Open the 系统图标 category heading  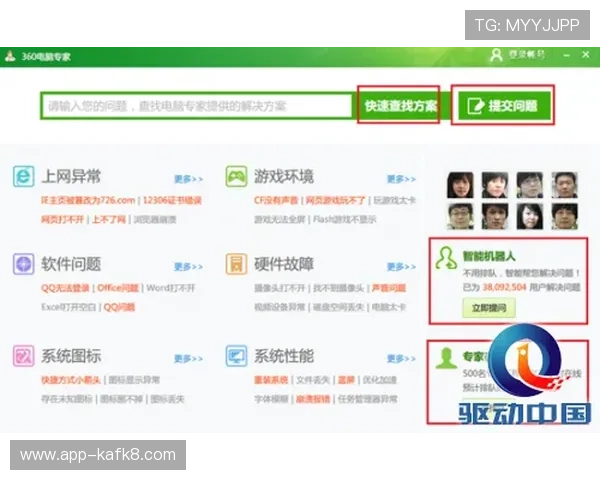(x=71, y=356)
